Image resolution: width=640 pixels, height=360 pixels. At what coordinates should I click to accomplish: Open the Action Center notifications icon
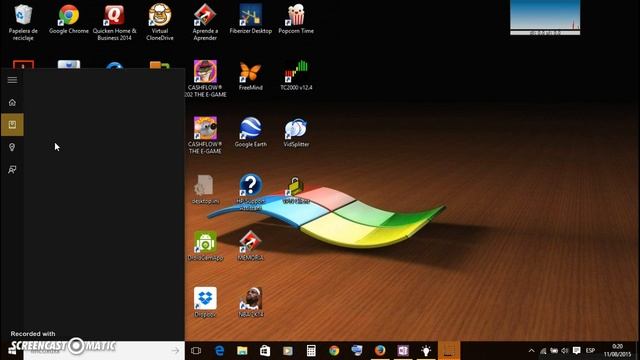point(576,351)
